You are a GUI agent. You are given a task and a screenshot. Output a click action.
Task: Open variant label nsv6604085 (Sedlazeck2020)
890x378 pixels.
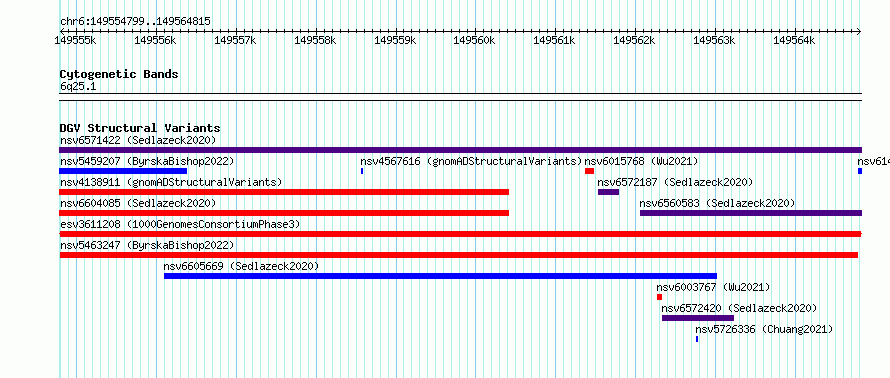pos(138,203)
